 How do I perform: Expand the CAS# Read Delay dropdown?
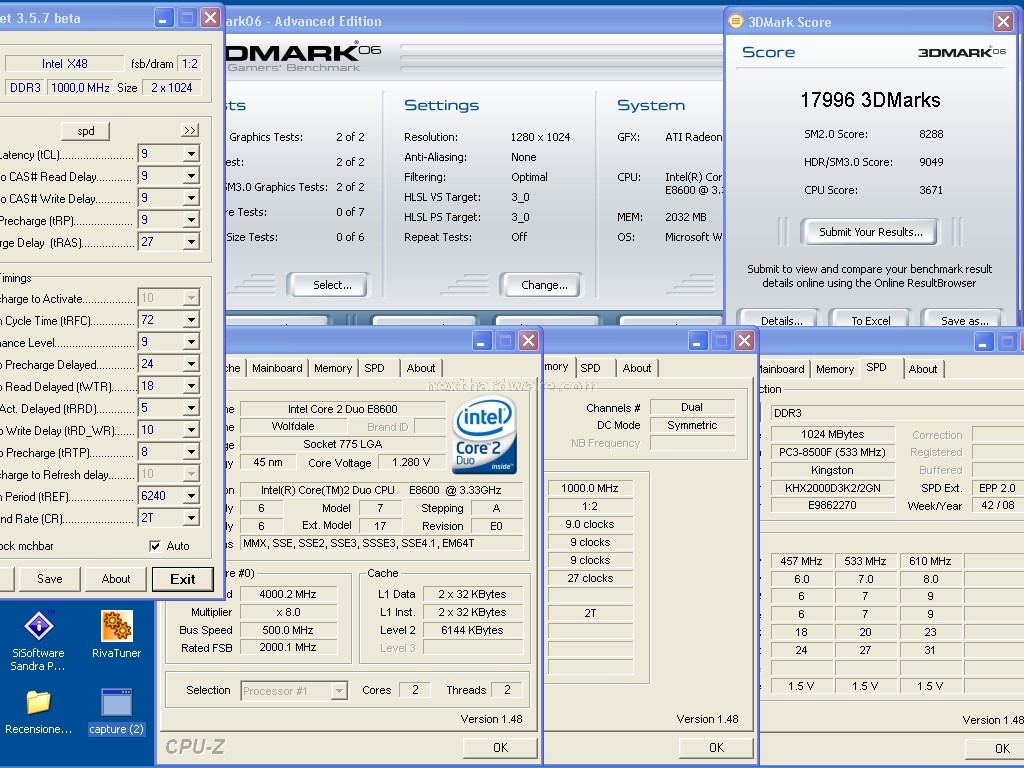pos(191,176)
